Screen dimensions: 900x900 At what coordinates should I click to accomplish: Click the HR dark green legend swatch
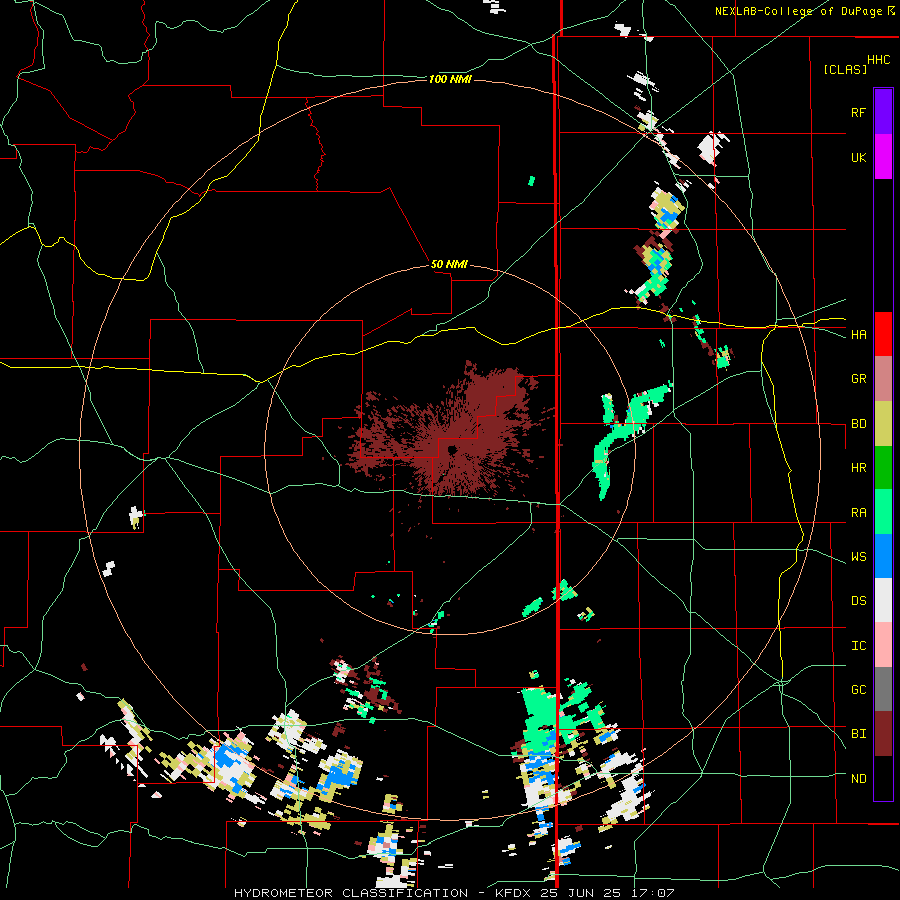click(883, 468)
